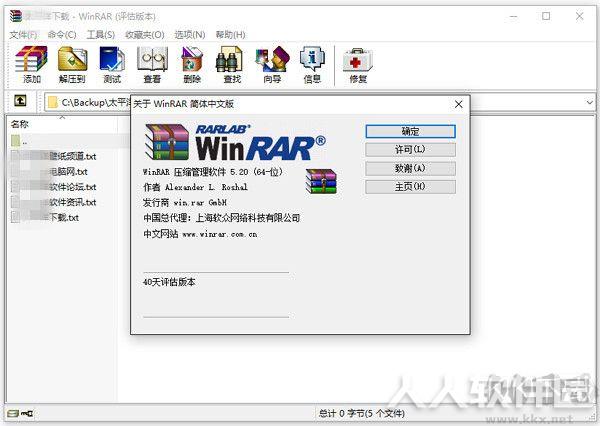The height and width of the screenshot is (426, 600).
Task: Open the 收藏夹(O) menu
Action: click(x=145, y=35)
